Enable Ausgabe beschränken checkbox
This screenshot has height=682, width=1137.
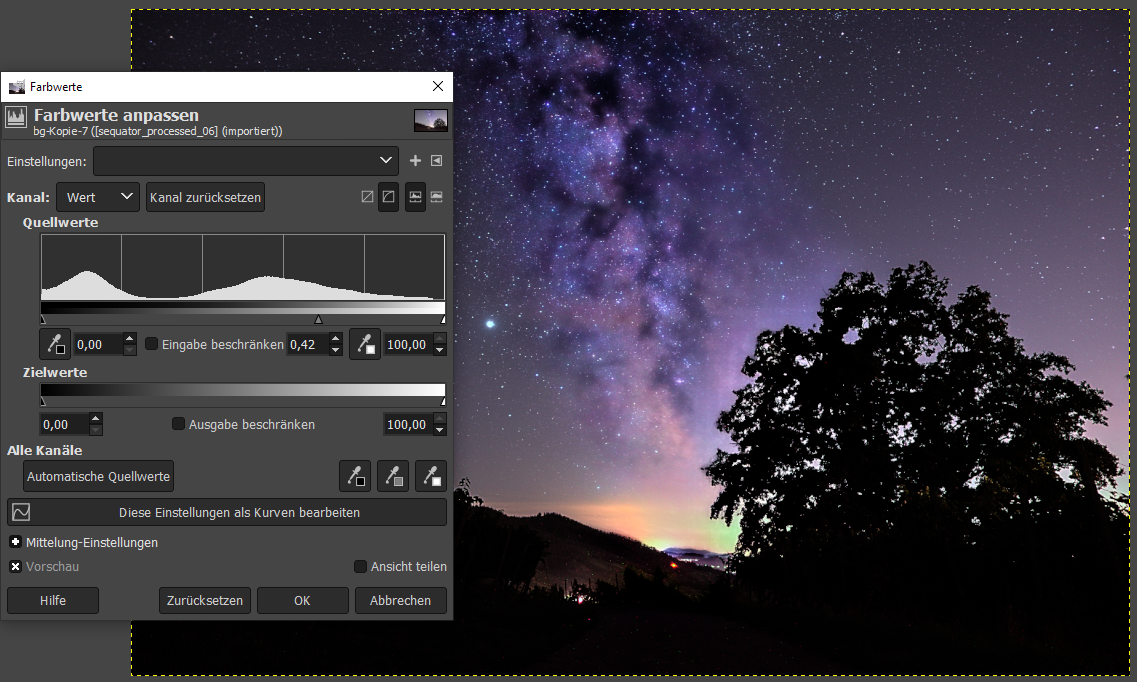coord(178,424)
